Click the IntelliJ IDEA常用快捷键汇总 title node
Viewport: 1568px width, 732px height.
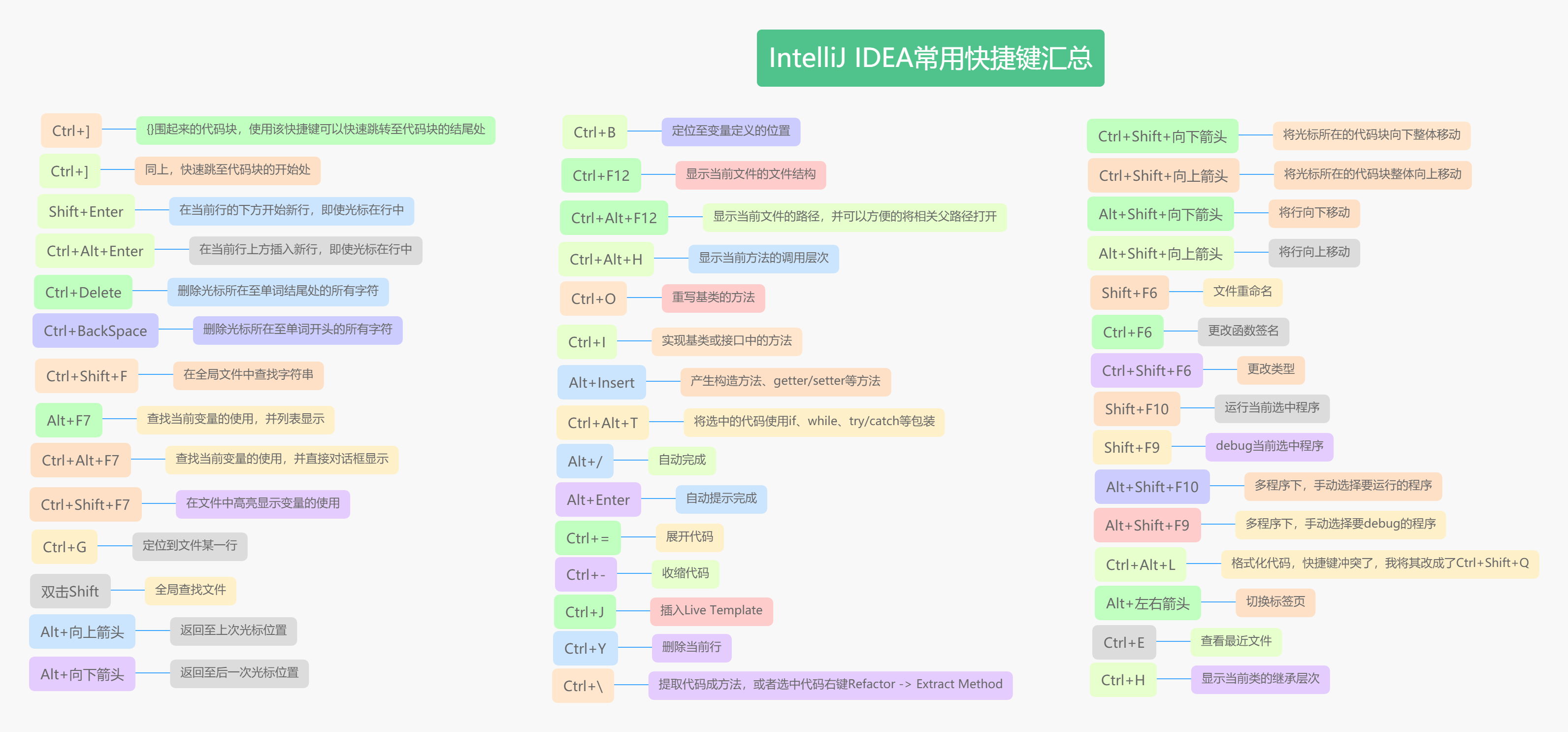tap(930, 58)
